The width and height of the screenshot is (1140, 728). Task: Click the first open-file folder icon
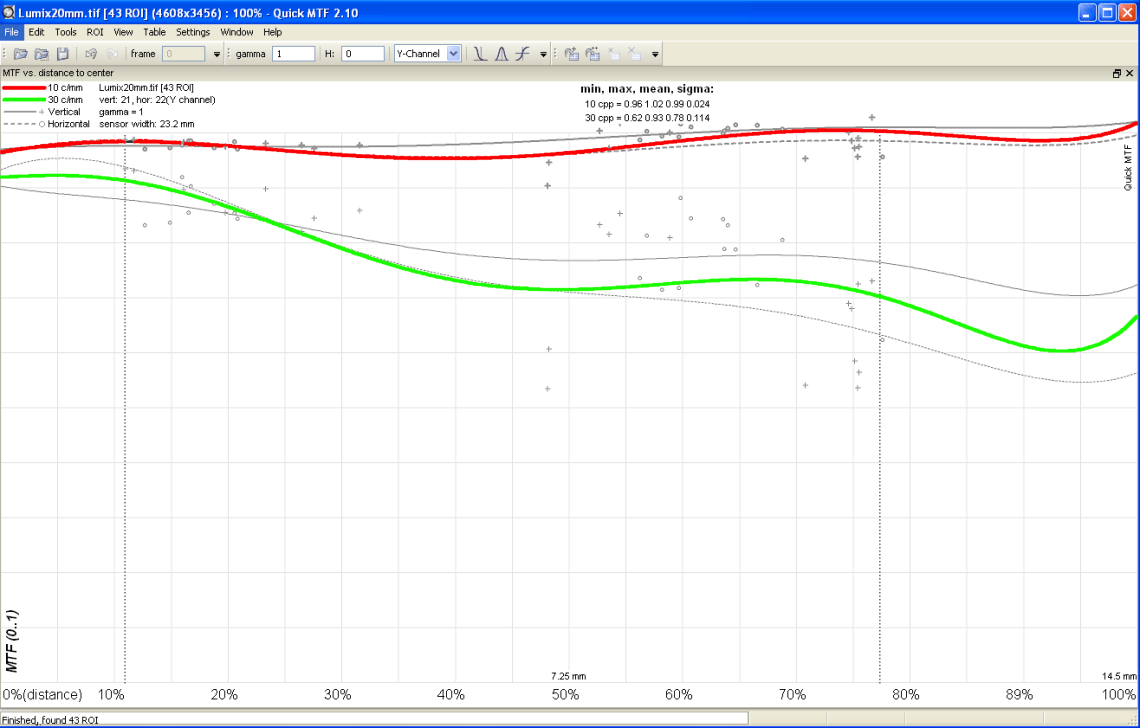click(x=20, y=54)
